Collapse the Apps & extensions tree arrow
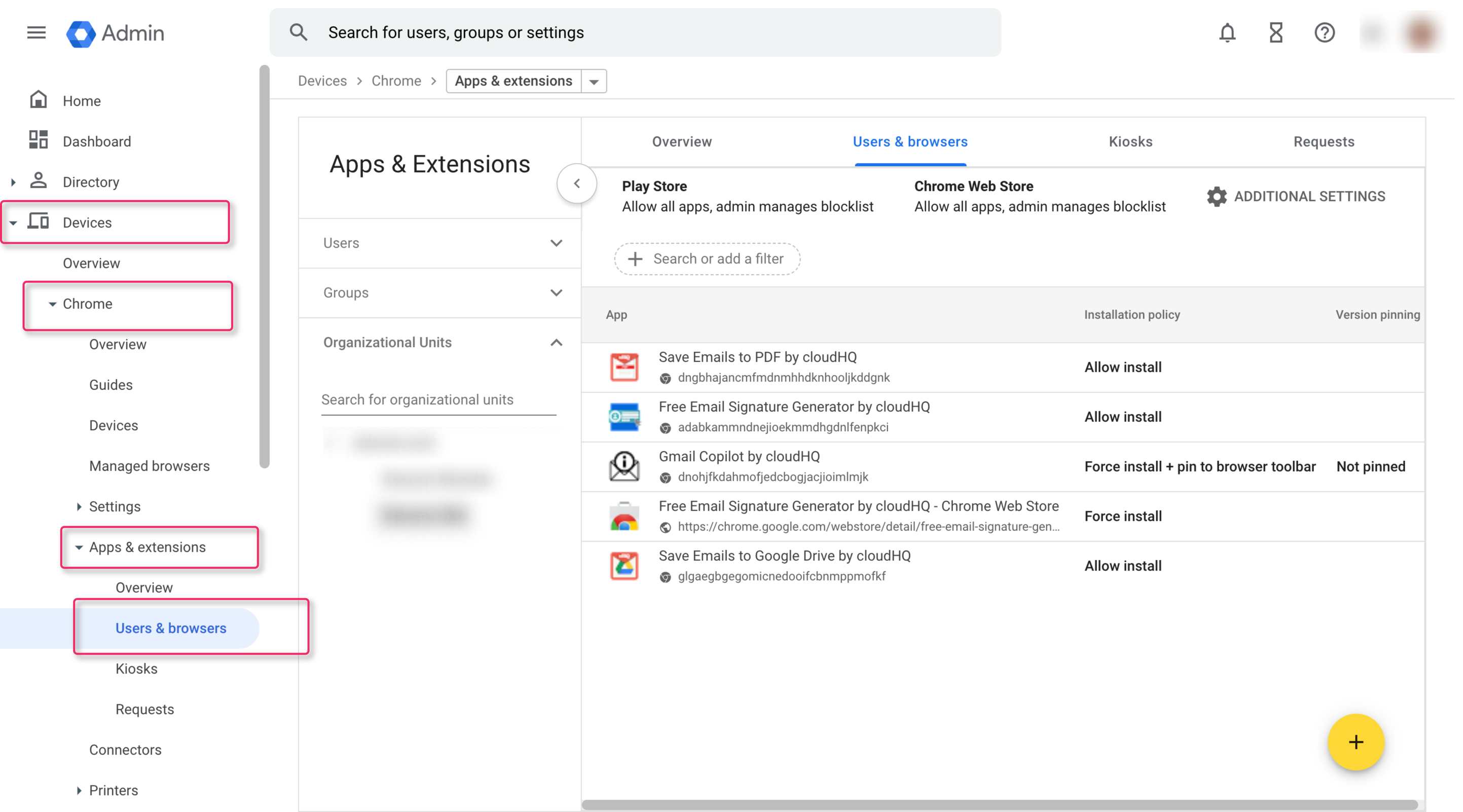The width and height of the screenshot is (1463, 812). 79,547
